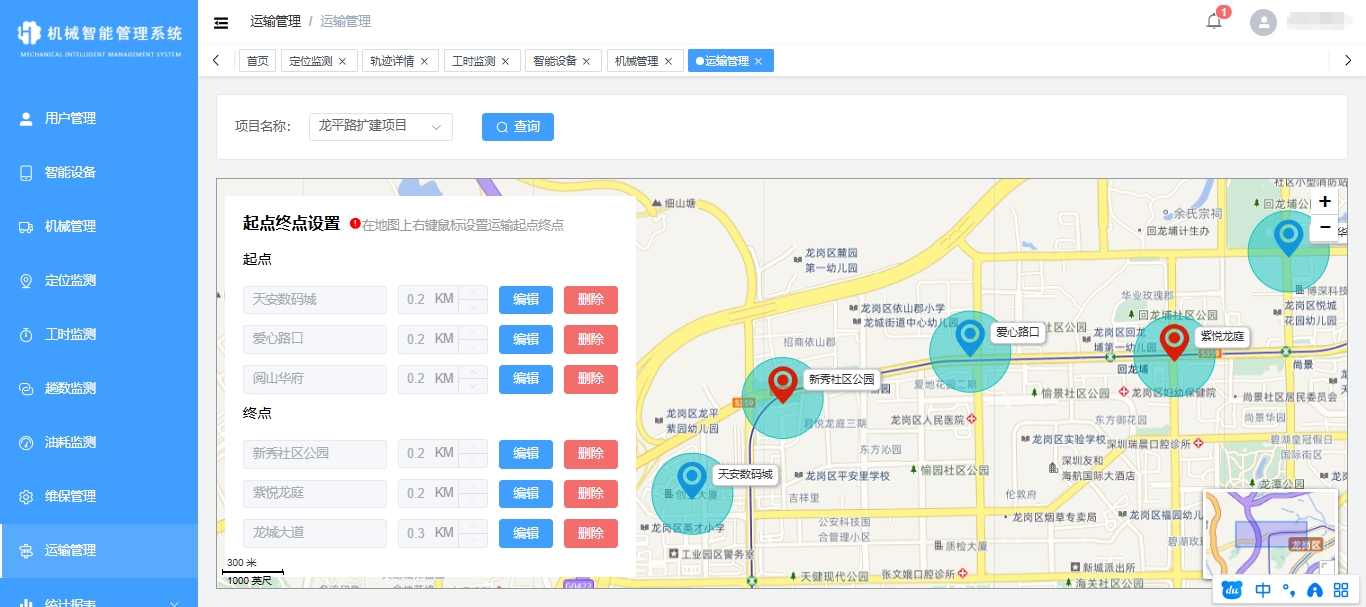Click 删除 for 阅山华府

[x=591, y=379]
